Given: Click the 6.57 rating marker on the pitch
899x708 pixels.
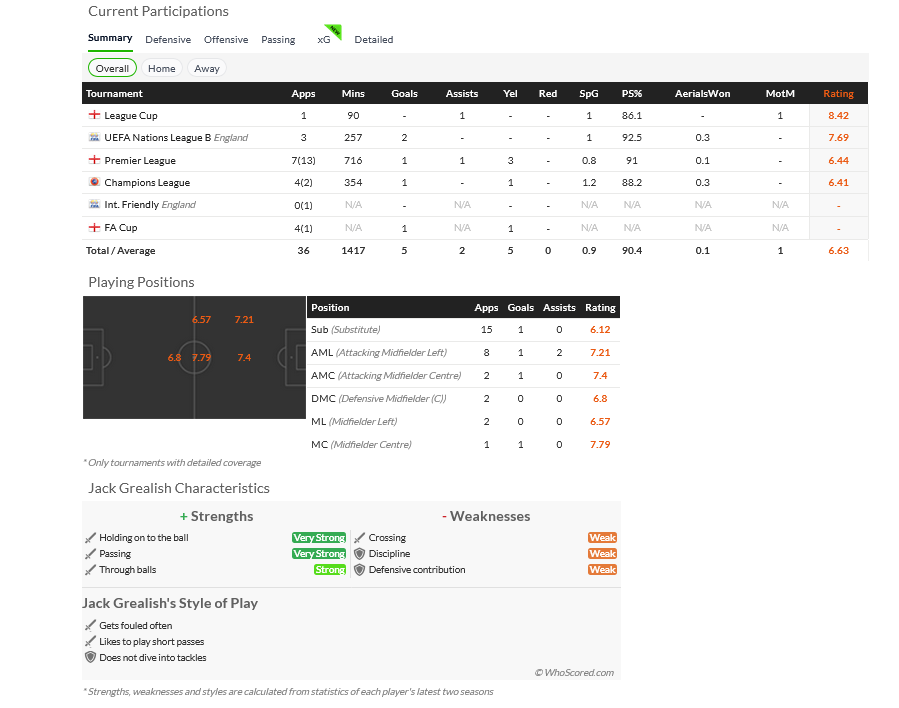Looking at the screenshot, I should [201, 319].
